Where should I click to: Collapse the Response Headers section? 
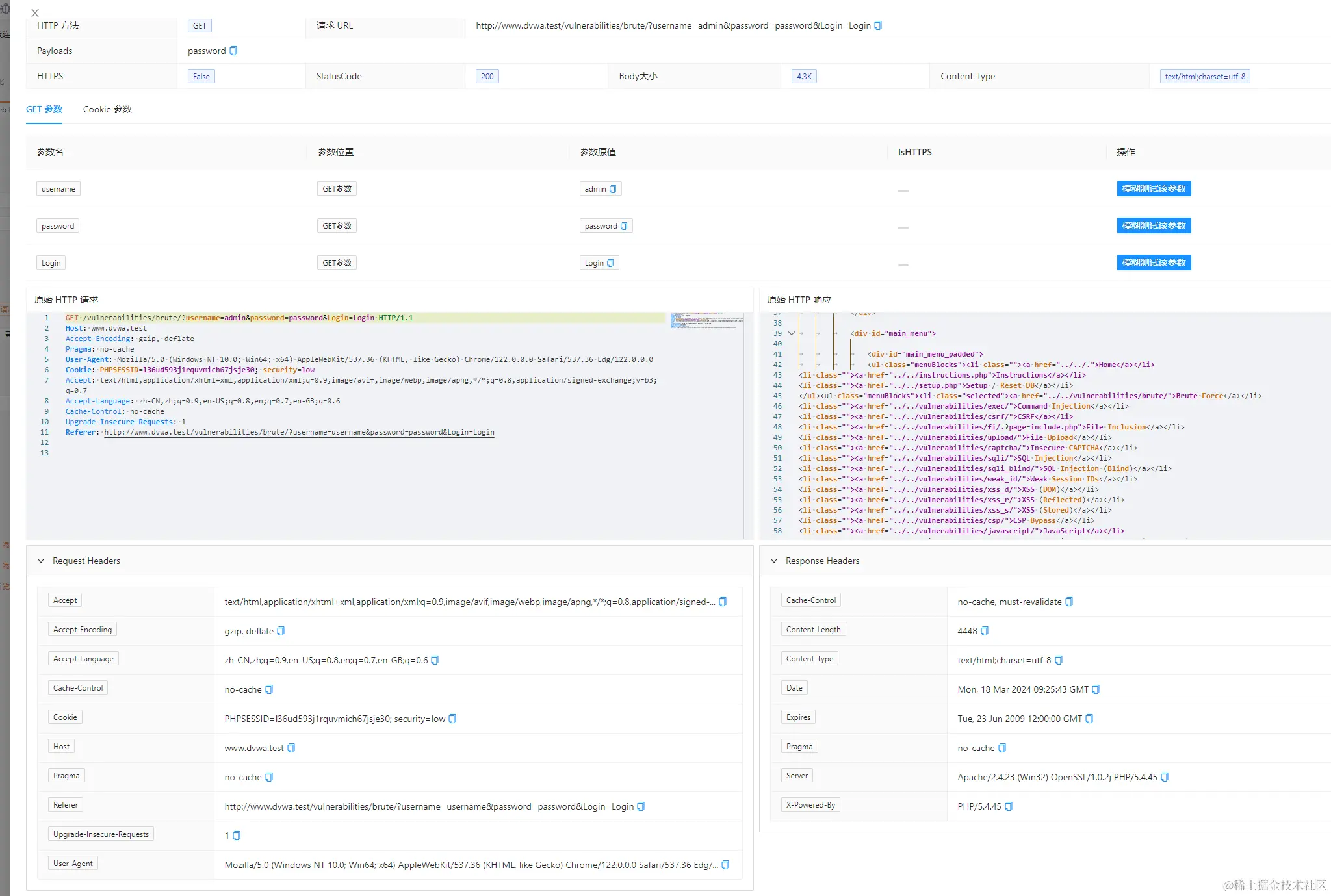coord(774,561)
